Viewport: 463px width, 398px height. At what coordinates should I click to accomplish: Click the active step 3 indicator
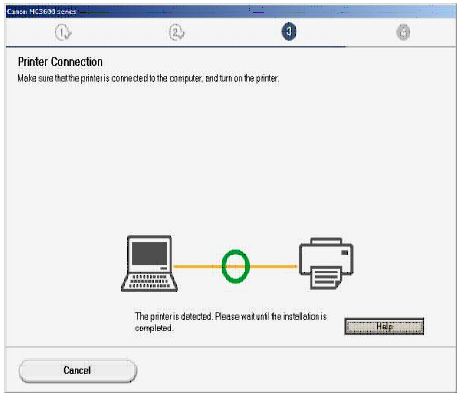tap(289, 32)
